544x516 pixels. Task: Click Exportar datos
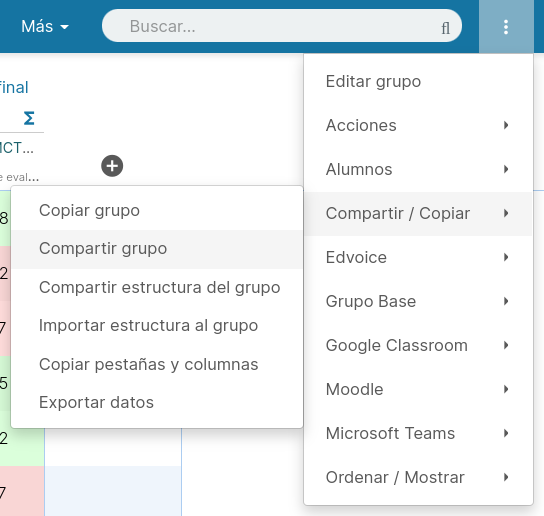pos(157,403)
